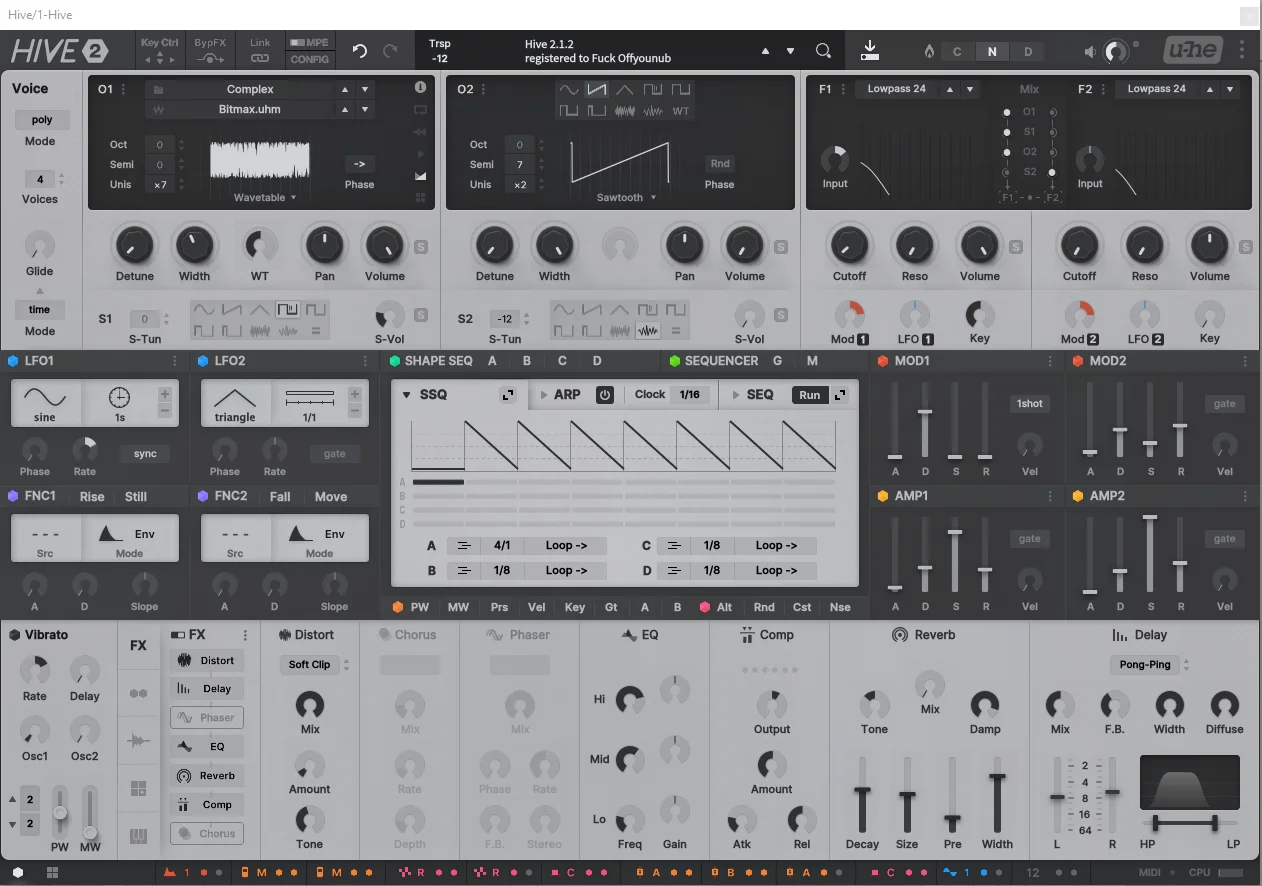
Task: Click the undo arrow icon
Action: [360, 51]
